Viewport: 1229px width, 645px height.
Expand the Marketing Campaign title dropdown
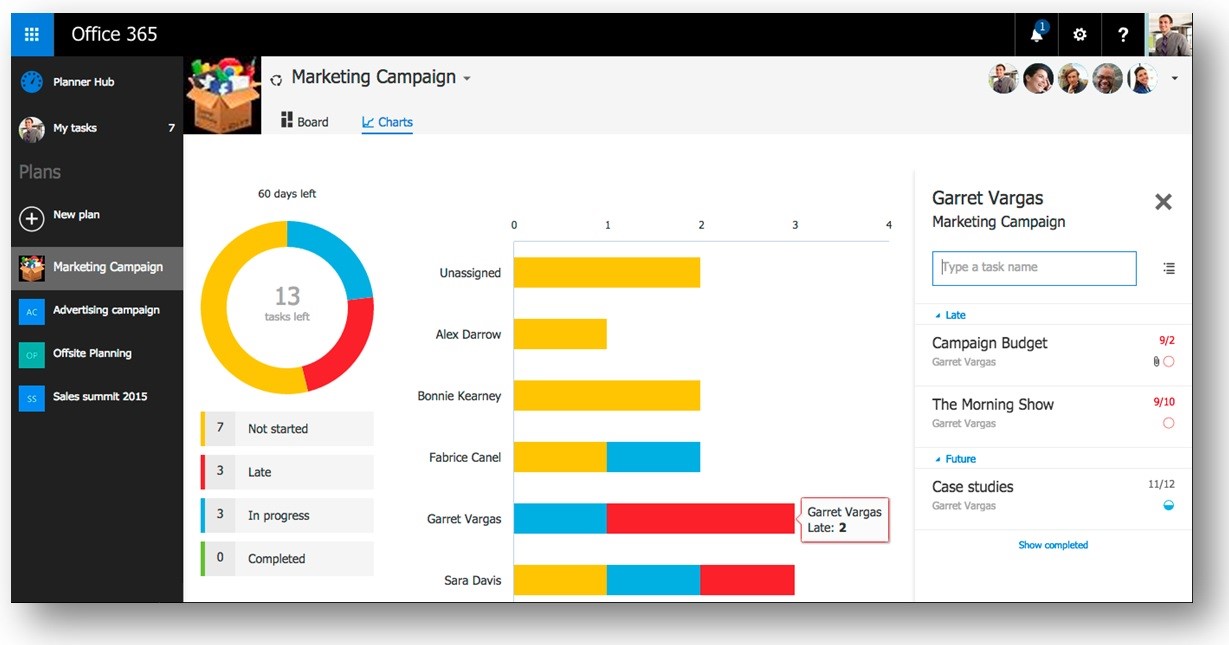click(467, 79)
